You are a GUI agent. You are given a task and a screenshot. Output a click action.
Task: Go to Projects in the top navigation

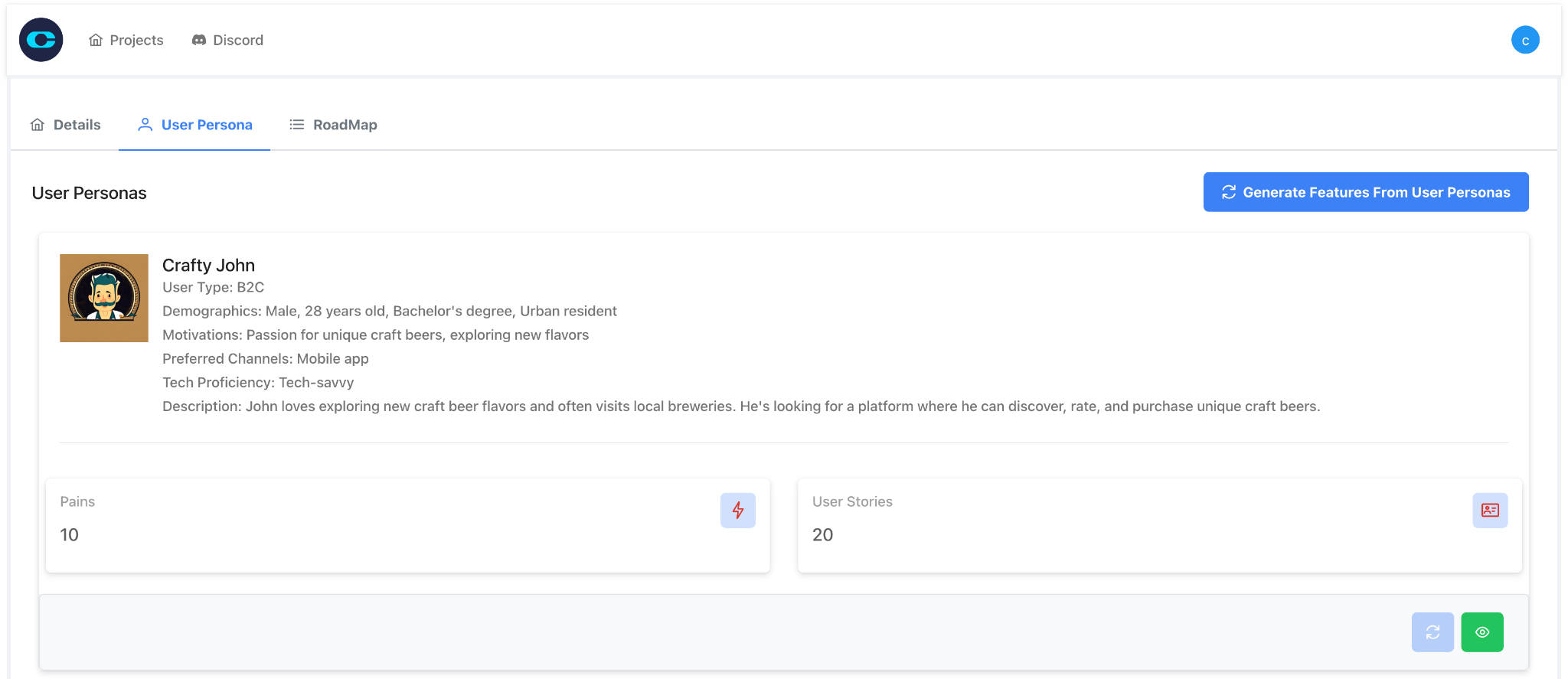136,40
